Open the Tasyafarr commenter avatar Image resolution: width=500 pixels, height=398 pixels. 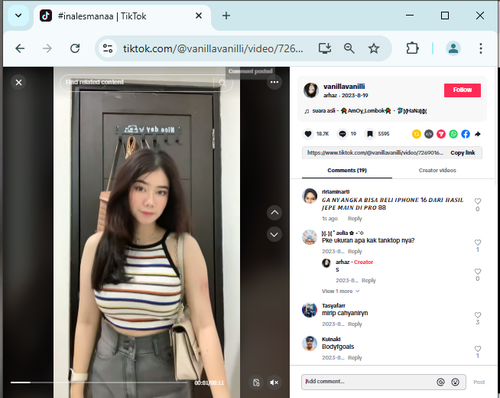point(310,310)
